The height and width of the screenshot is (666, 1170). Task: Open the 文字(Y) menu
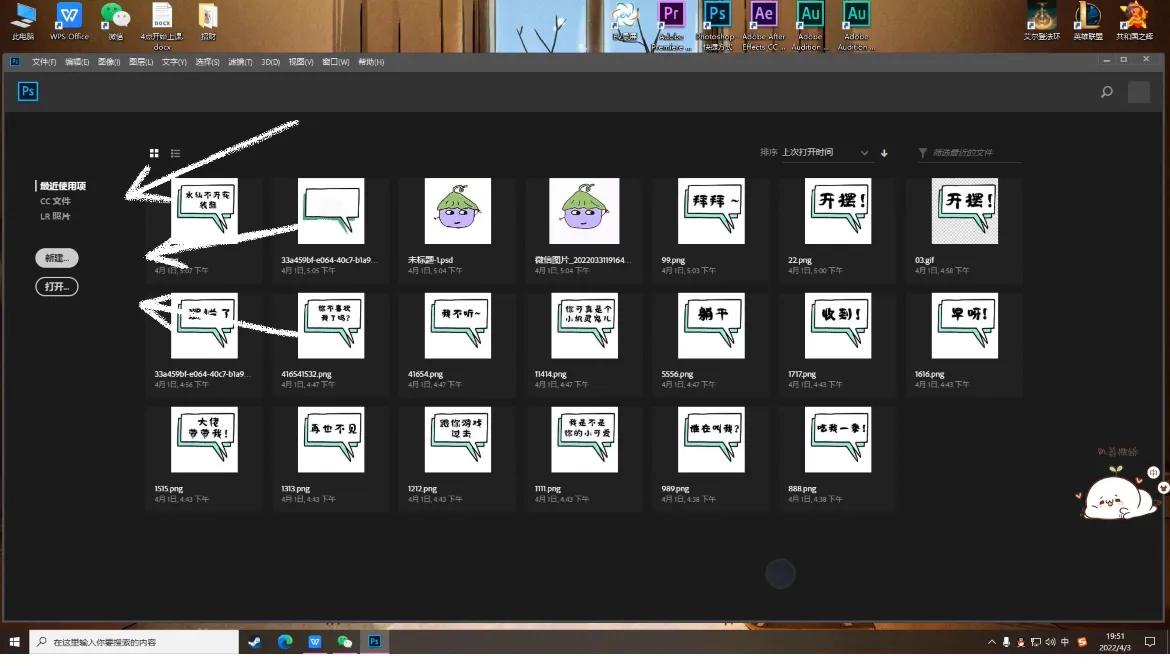point(174,62)
